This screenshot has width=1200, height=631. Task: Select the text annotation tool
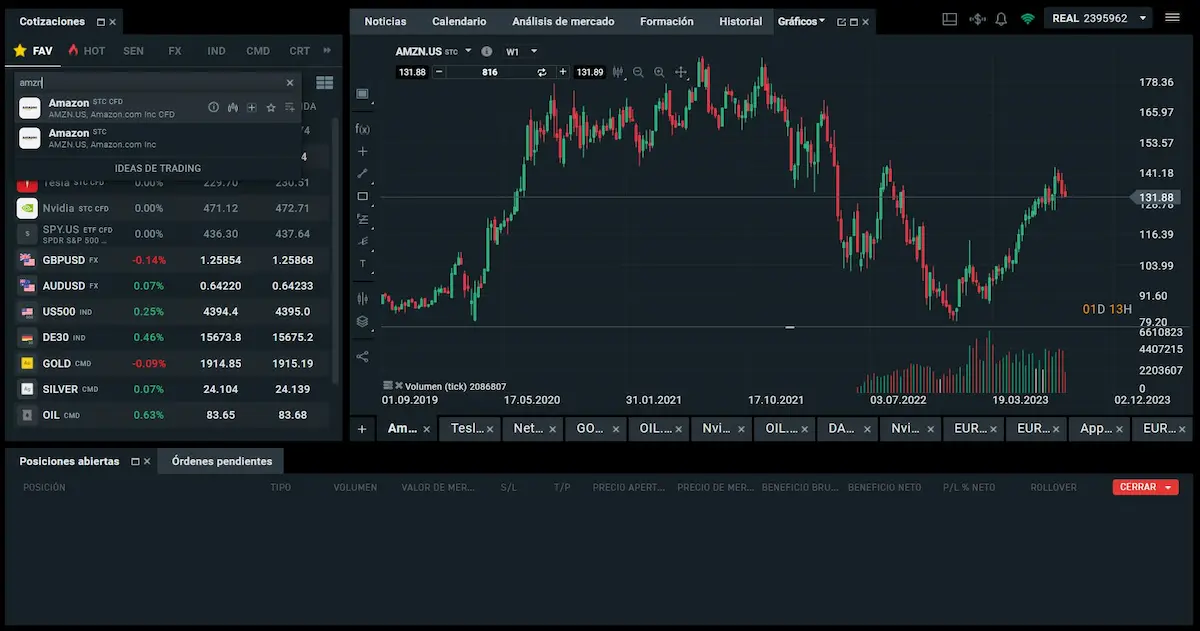tap(362, 264)
